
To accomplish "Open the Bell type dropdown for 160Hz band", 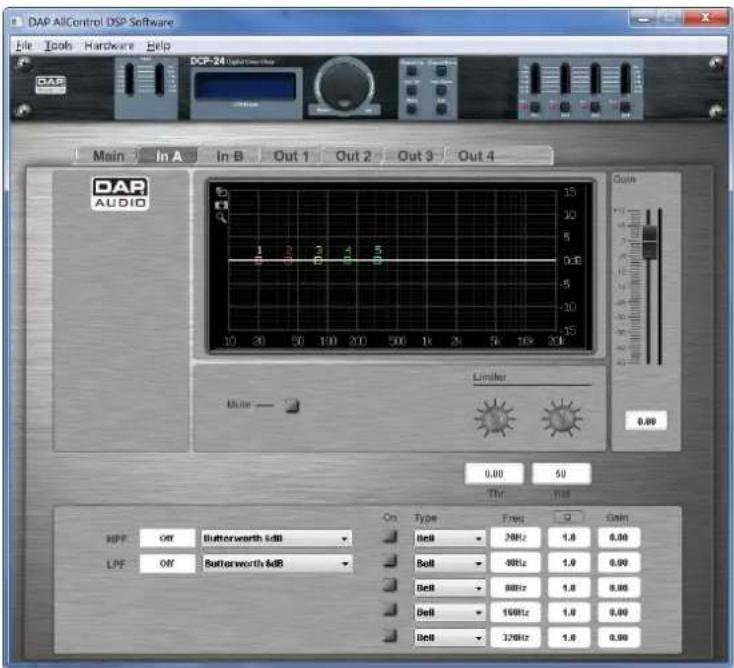I will click(x=449, y=612).
